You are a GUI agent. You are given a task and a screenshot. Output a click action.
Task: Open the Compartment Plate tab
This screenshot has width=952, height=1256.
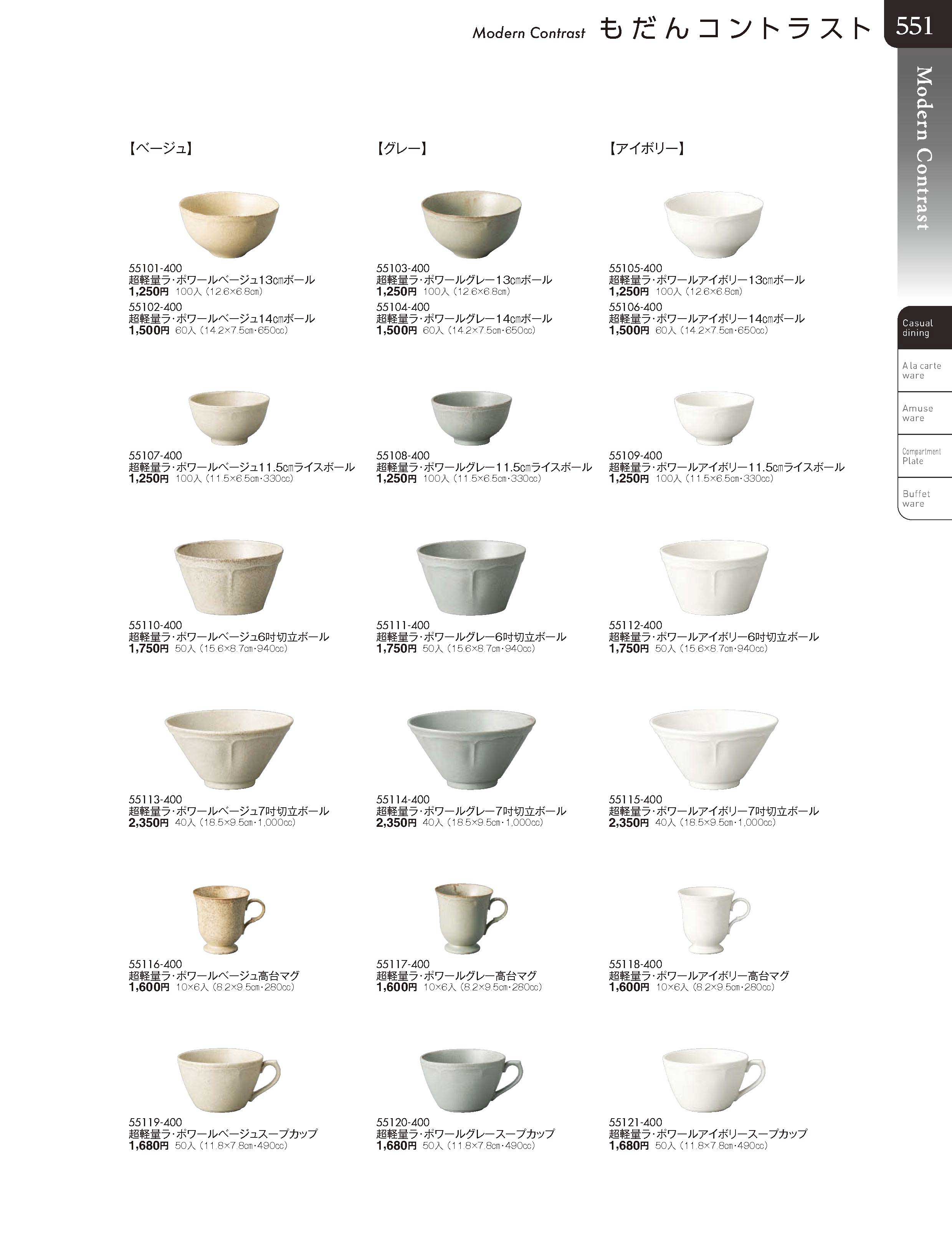point(925,456)
